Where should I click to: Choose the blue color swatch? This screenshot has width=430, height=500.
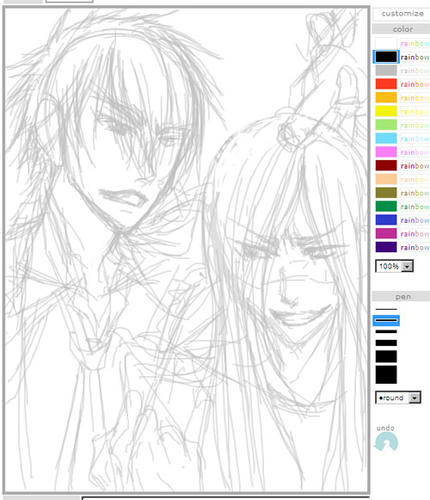(x=386, y=220)
